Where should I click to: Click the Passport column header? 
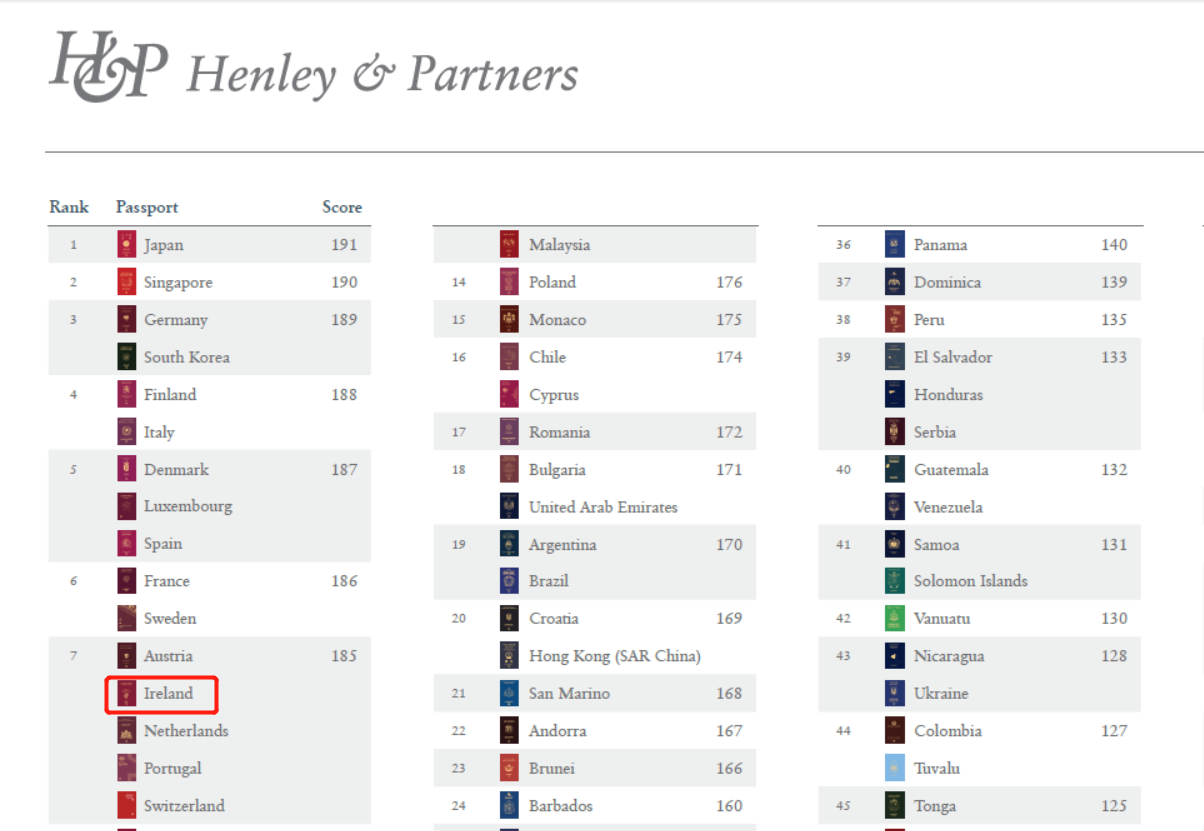coord(147,207)
